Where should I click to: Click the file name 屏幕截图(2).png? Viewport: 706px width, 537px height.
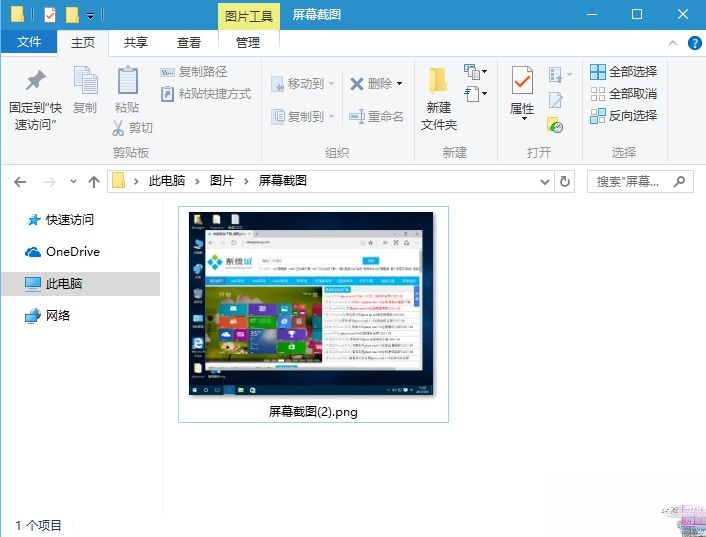pyautogui.click(x=313, y=411)
